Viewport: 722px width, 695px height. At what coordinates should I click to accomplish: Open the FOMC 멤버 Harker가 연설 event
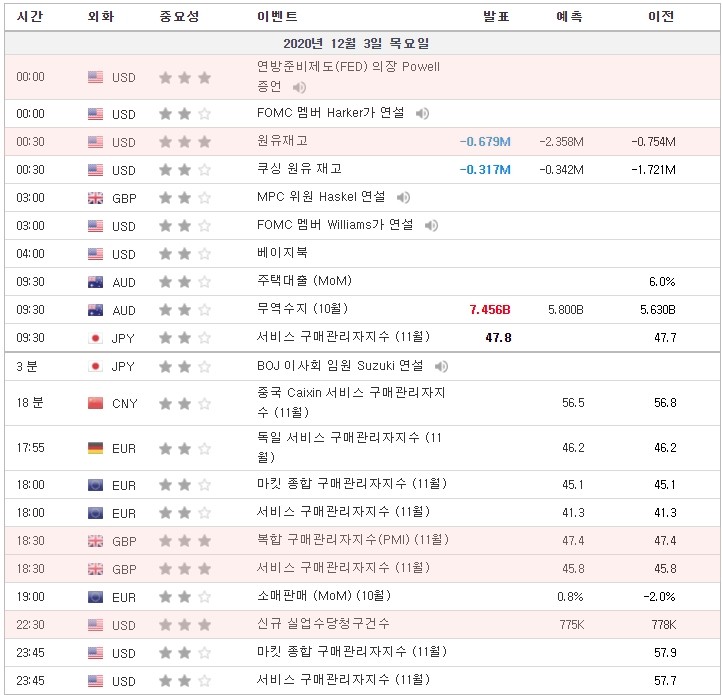pos(331,113)
